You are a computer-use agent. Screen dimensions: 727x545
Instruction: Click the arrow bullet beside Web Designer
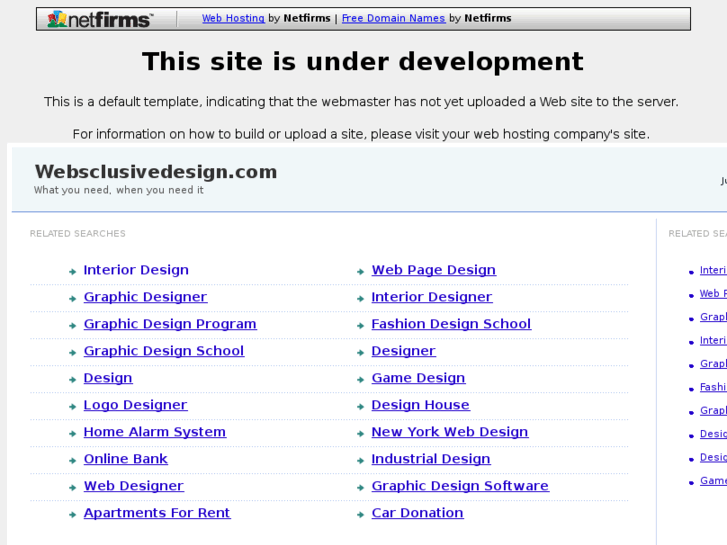[72, 487]
